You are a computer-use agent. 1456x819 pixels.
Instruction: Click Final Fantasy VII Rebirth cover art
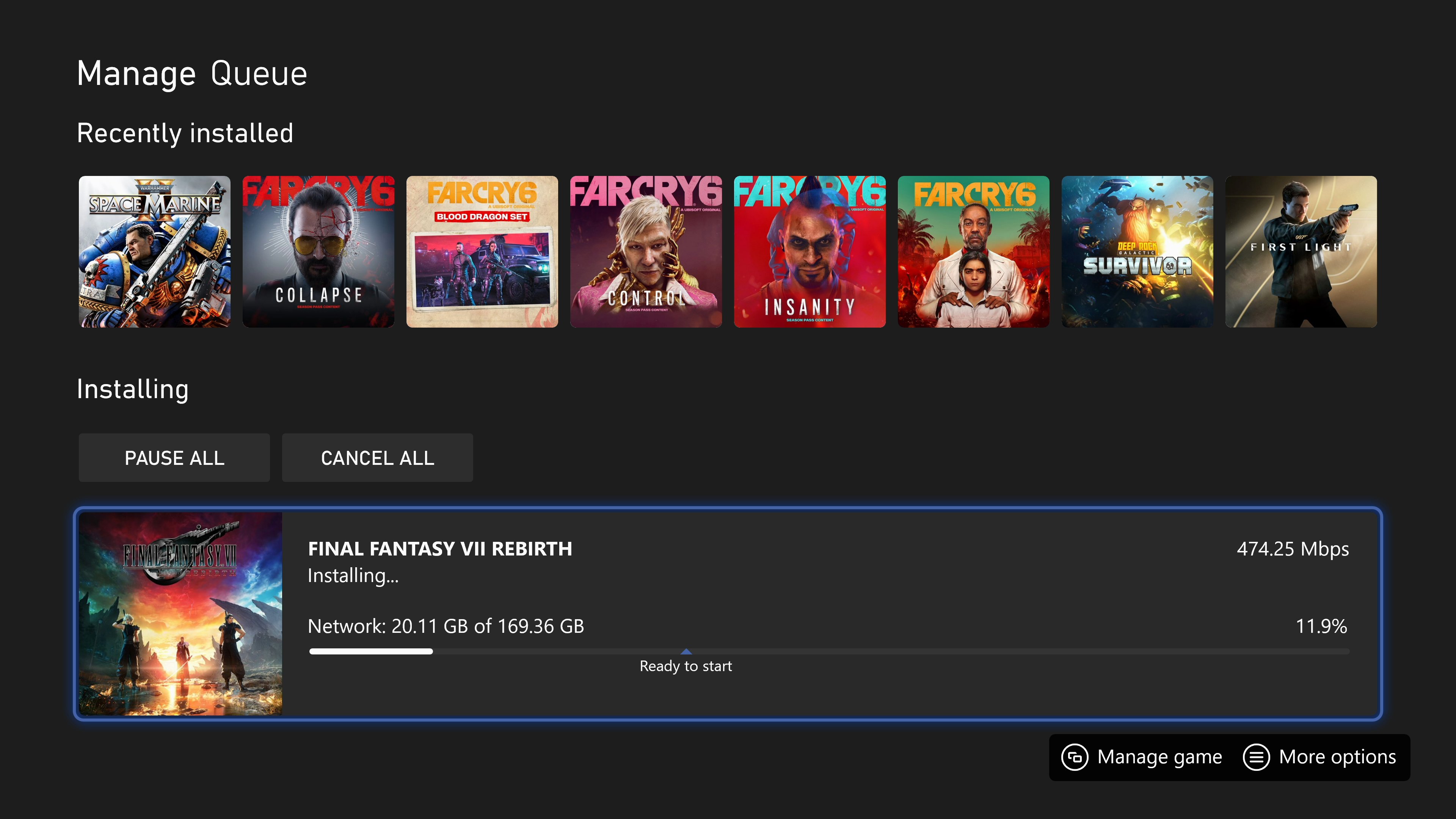181,614
